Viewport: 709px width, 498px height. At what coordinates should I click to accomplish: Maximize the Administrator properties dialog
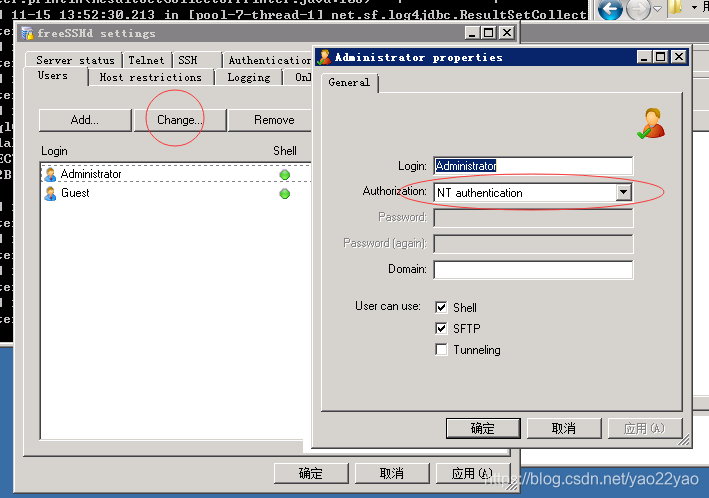click(x=661, y=57)
